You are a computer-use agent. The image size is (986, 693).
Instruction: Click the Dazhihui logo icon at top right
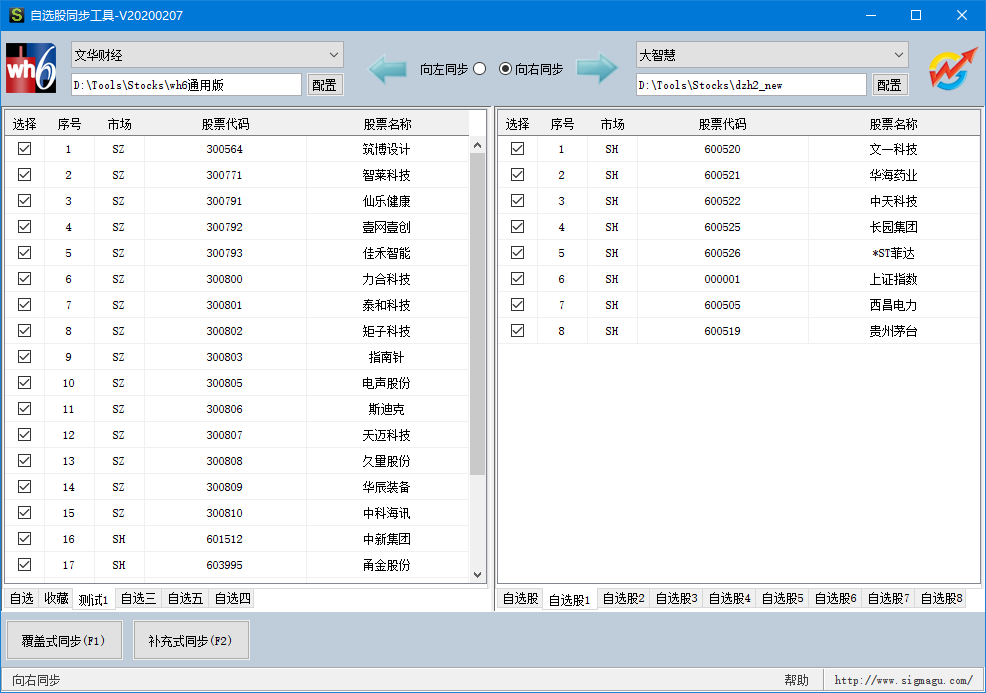[x=952, y=69]
